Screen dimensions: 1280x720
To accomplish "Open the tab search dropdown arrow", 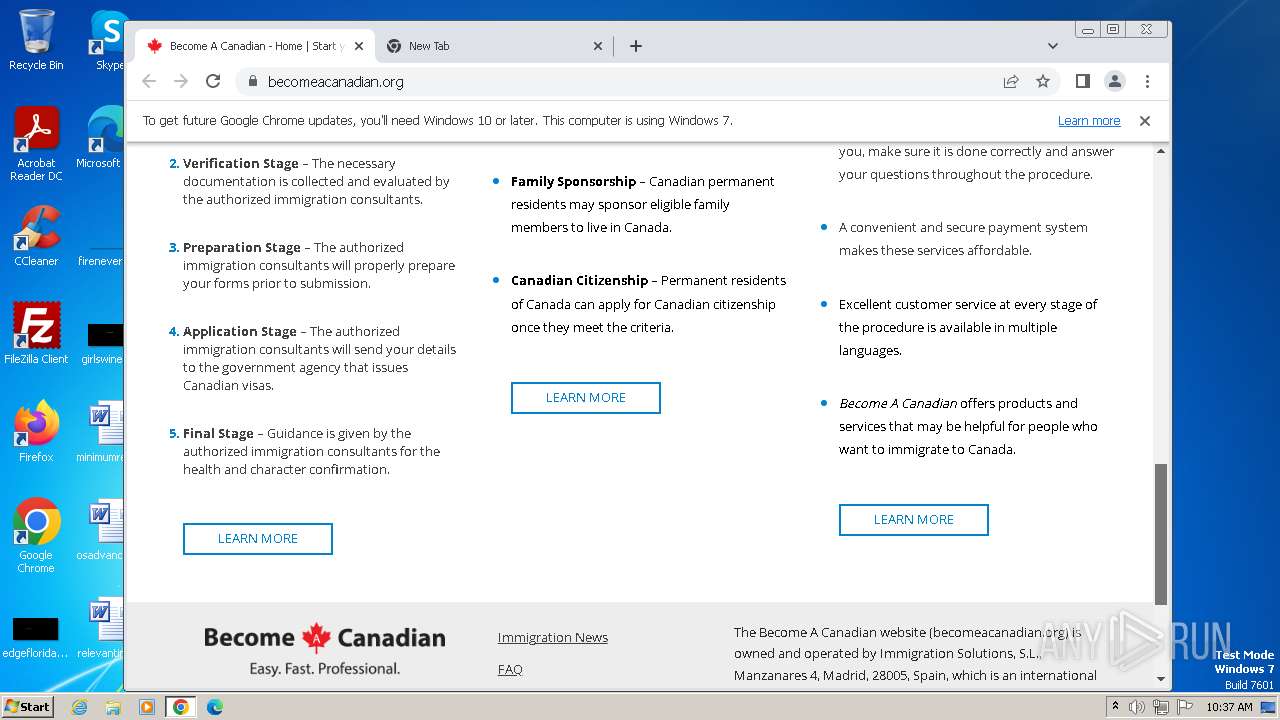I will point(1053,46).
